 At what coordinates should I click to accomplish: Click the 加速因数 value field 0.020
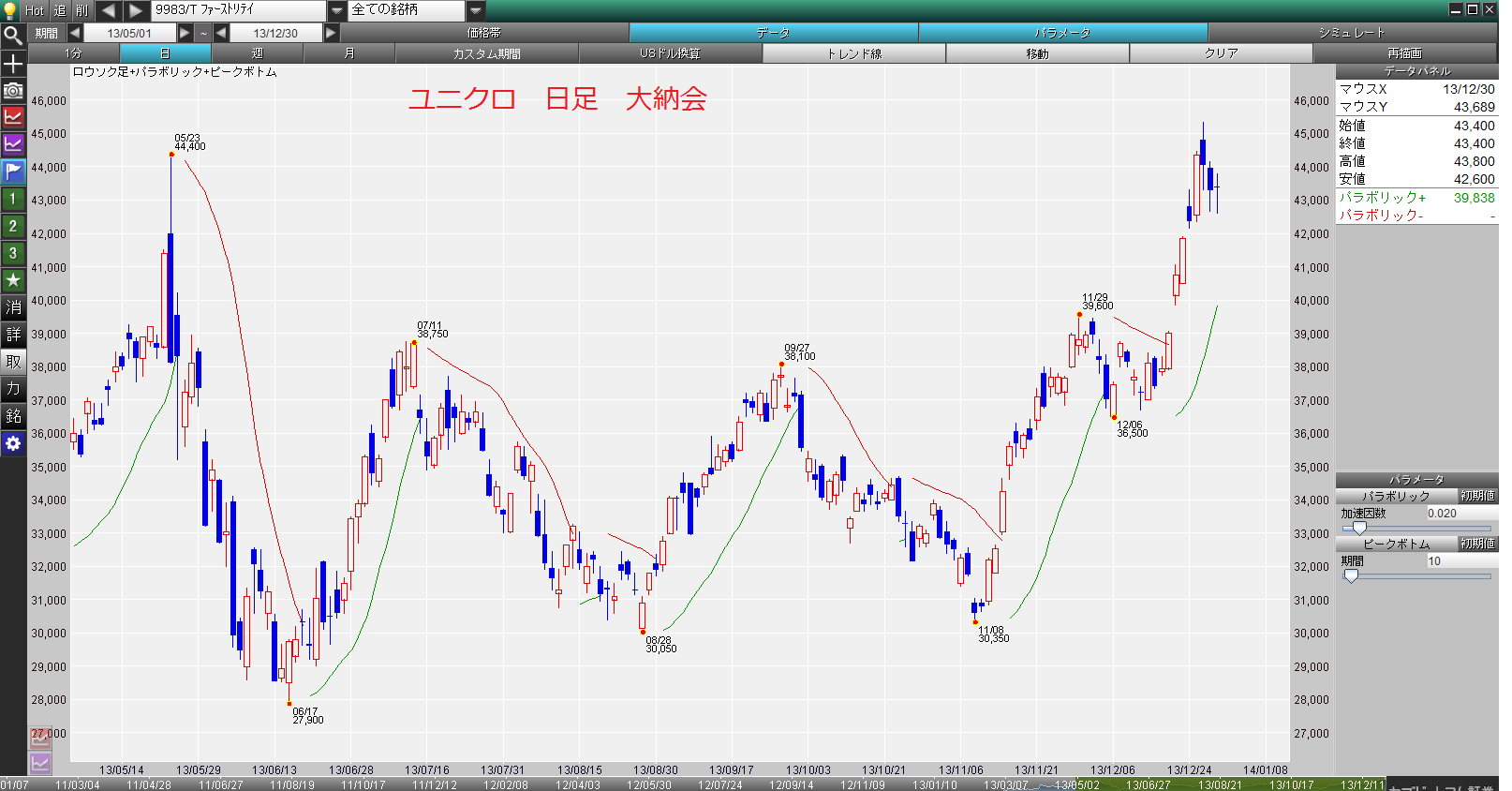click(x=1460, y=514)
